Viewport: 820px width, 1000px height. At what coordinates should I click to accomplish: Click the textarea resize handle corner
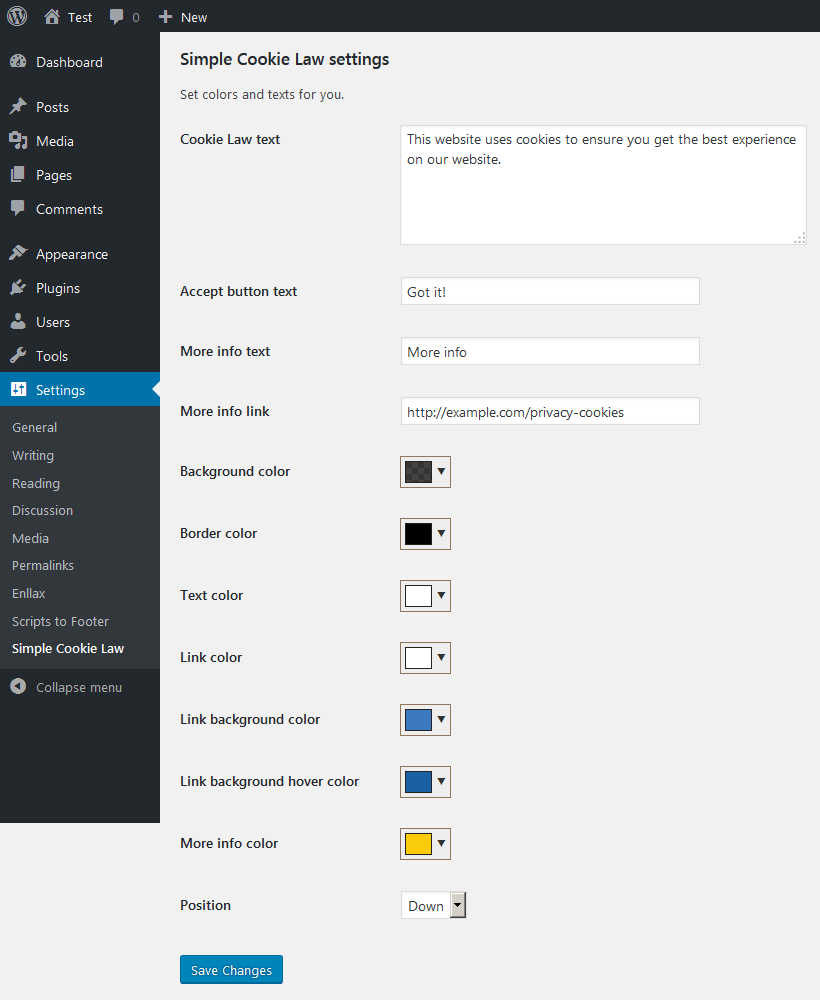(800, 238)
